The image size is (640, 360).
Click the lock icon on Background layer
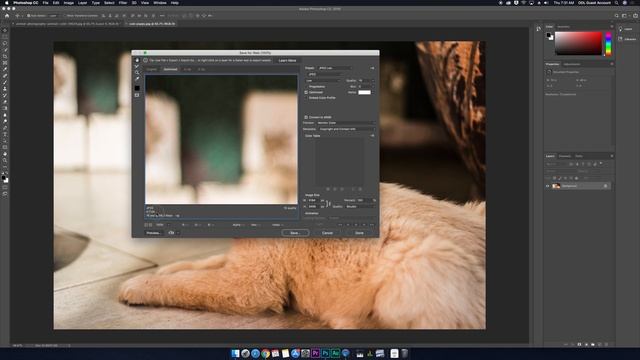point(606,186)
